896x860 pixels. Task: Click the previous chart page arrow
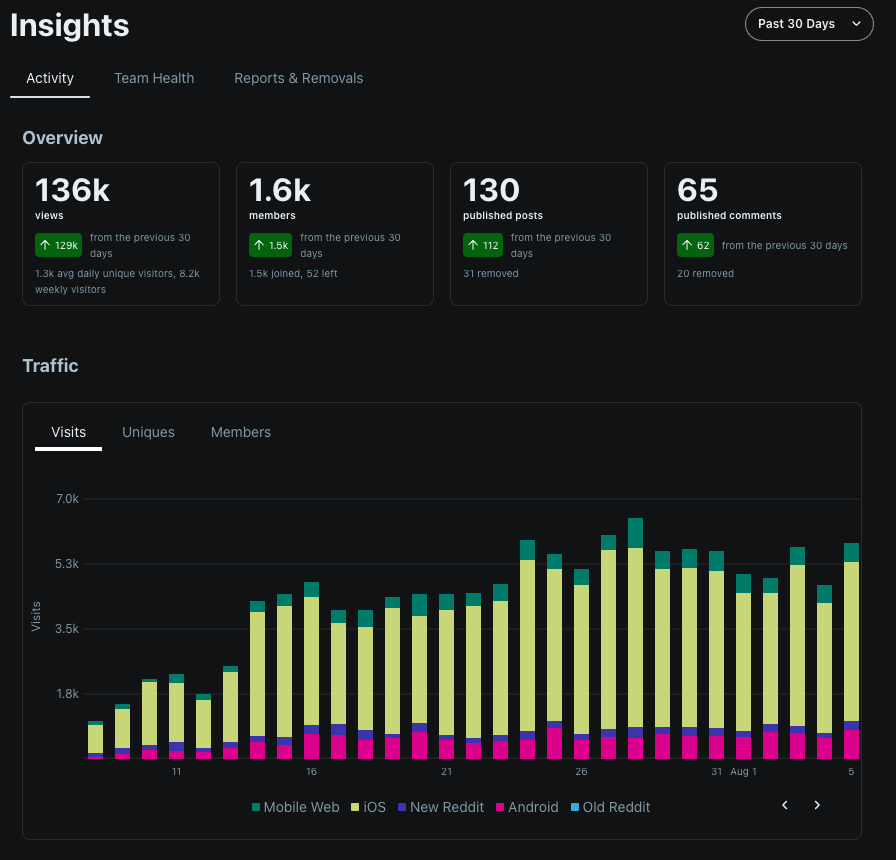click(x=785, y=805)
